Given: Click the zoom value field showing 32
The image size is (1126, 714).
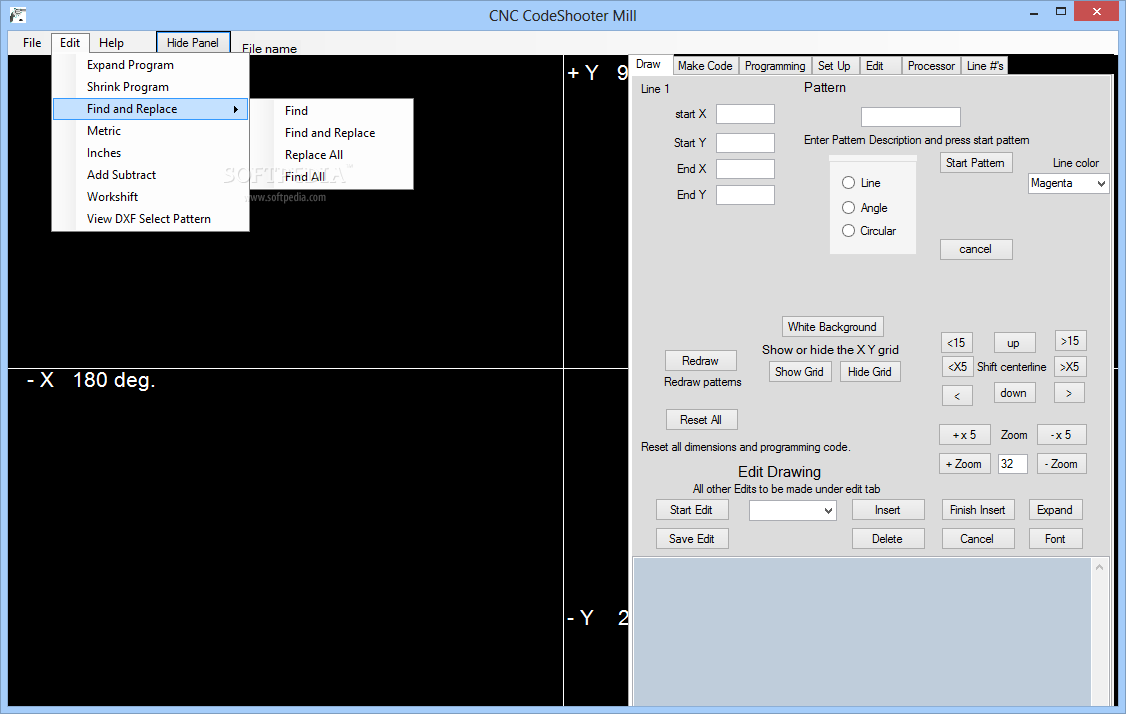Looking at the screenshot, I should (1013, 464).
